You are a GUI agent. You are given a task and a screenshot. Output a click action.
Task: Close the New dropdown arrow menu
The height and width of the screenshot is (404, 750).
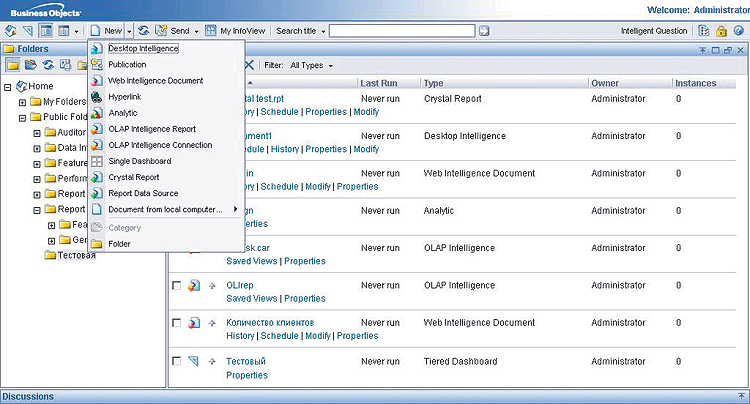(x=129, y=31)
